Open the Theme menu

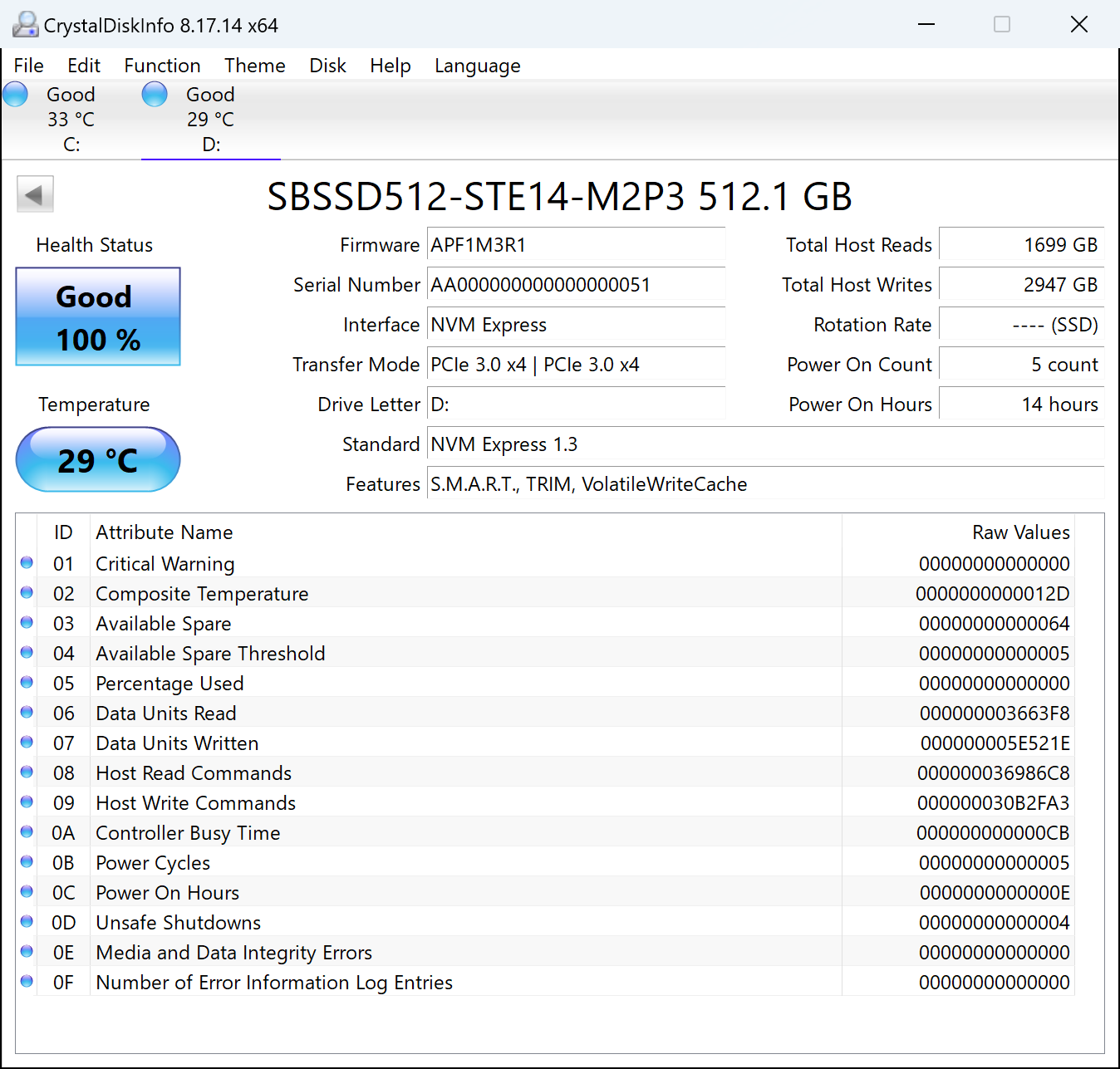(254, 66)
